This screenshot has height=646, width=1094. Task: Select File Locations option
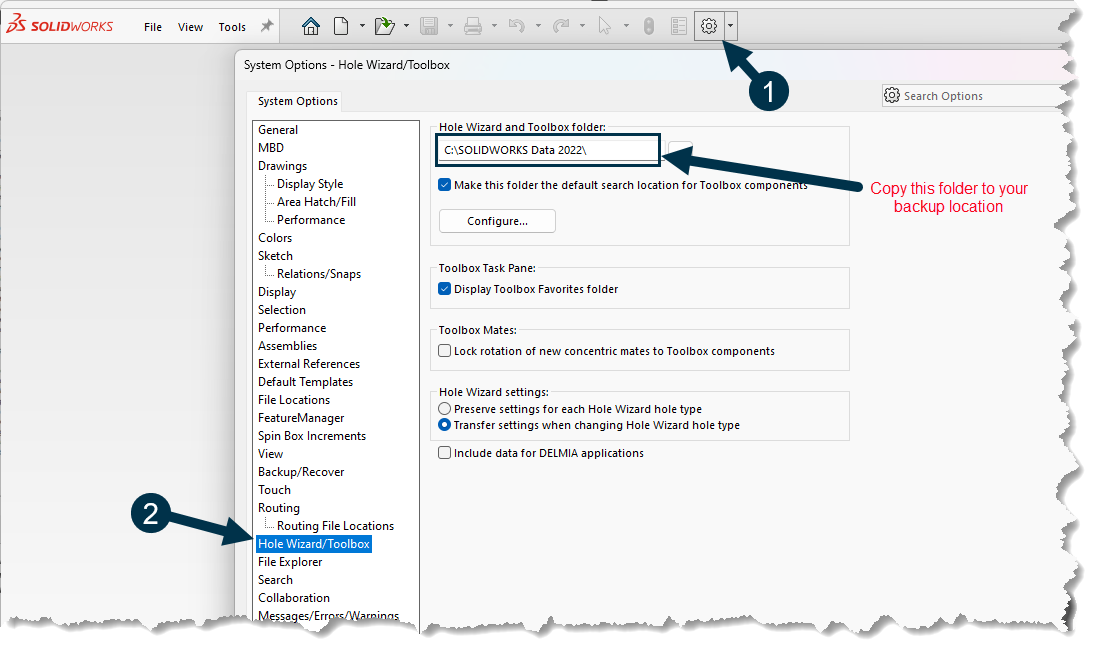(294, 400)
